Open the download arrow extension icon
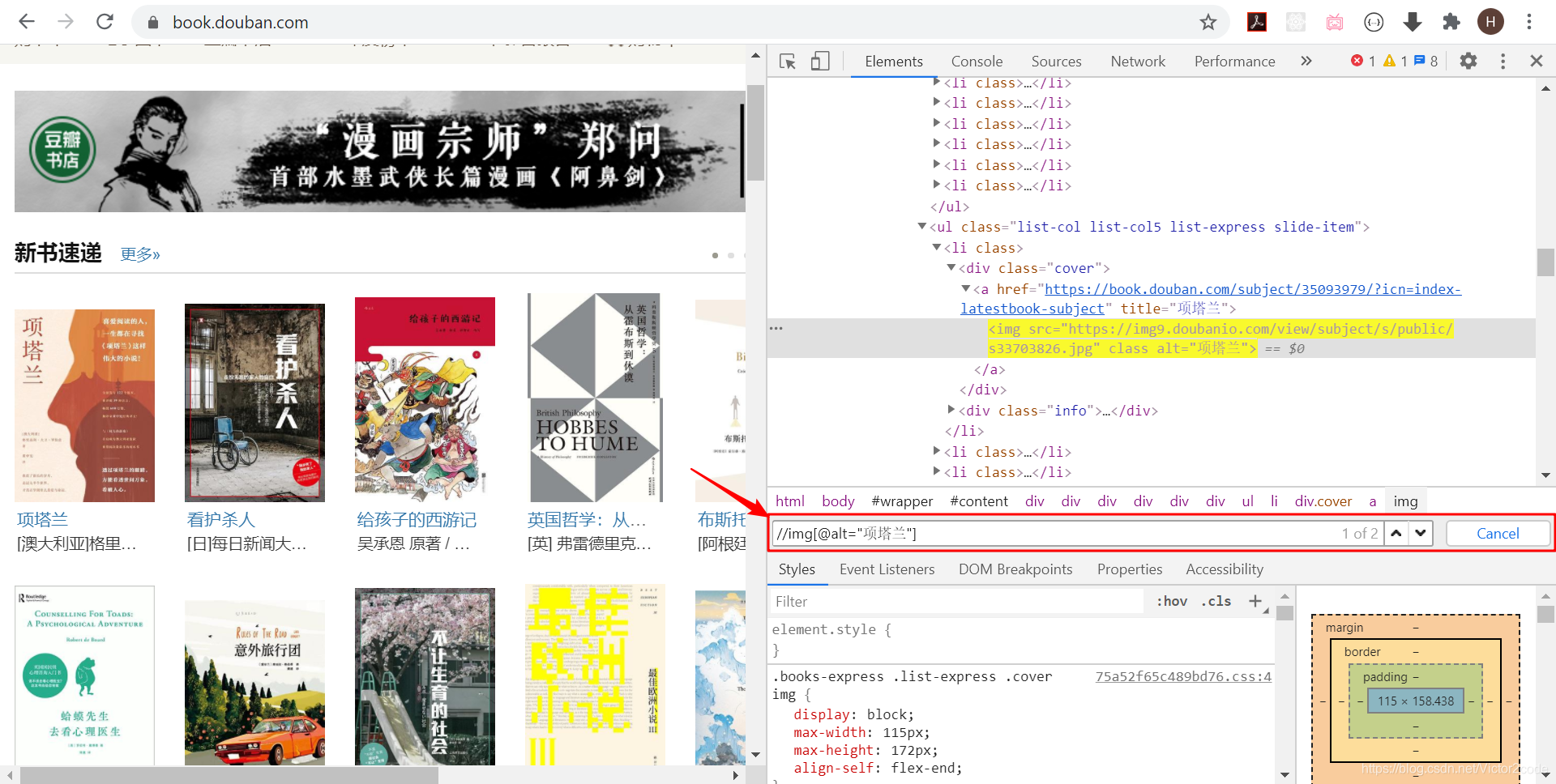Viewport: 1556px width, 784px height. point(1413,22)
